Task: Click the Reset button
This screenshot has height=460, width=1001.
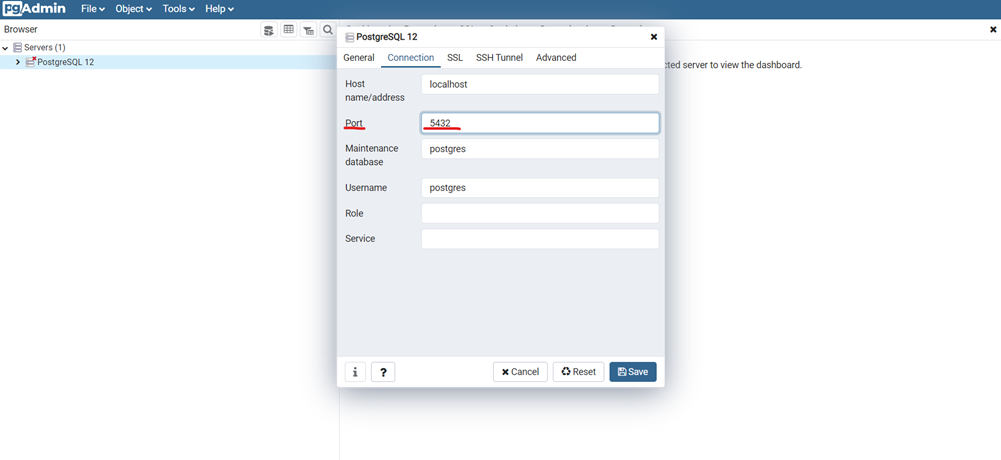Action: click(578, 372)
